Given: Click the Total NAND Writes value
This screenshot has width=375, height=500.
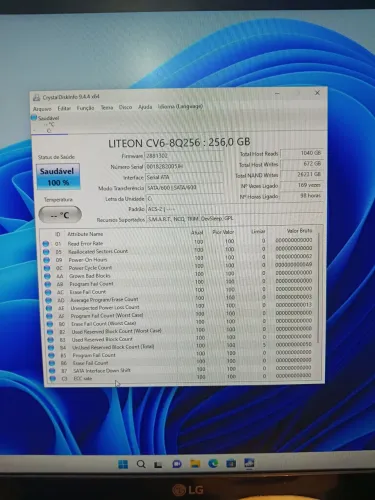Looking at the screenshot, I should pos(302,174).
